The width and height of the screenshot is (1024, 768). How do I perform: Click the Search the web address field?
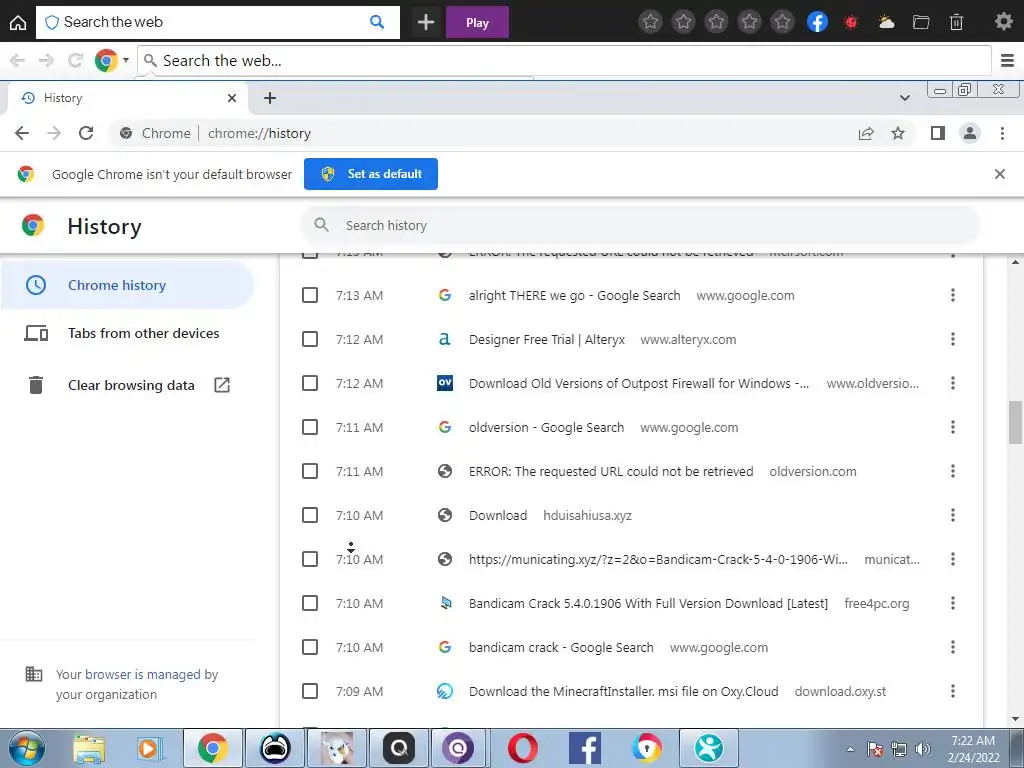click(564, 61)
